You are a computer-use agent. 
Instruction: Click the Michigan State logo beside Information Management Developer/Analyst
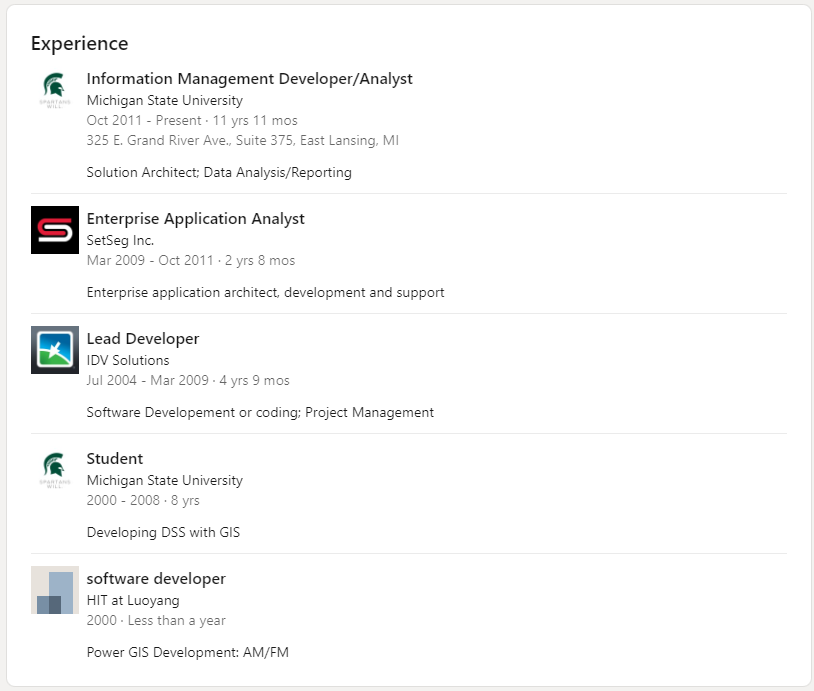click(x=55, y=90)
